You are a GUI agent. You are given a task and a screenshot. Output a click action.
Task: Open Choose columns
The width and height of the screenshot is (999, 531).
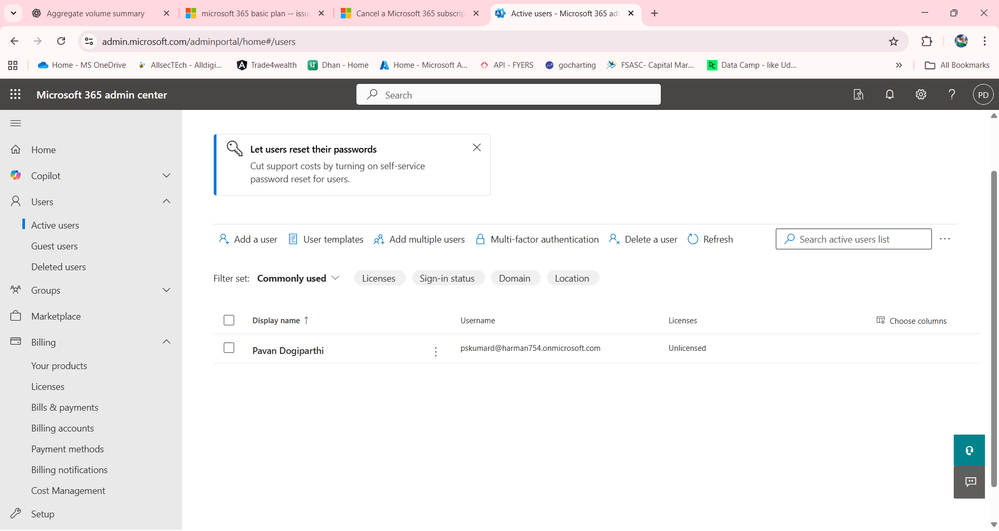pyautogui.click(x=911, y=321)
